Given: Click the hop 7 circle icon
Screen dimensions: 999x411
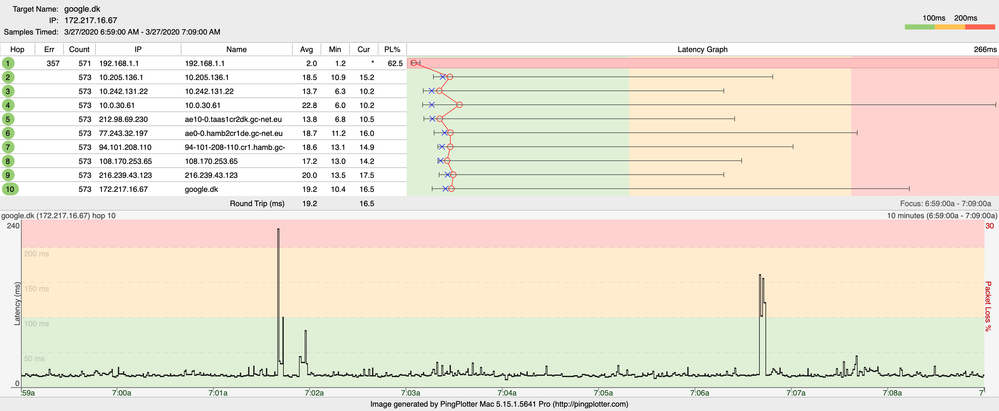Looking at the screenshot, I should (9, 146).
